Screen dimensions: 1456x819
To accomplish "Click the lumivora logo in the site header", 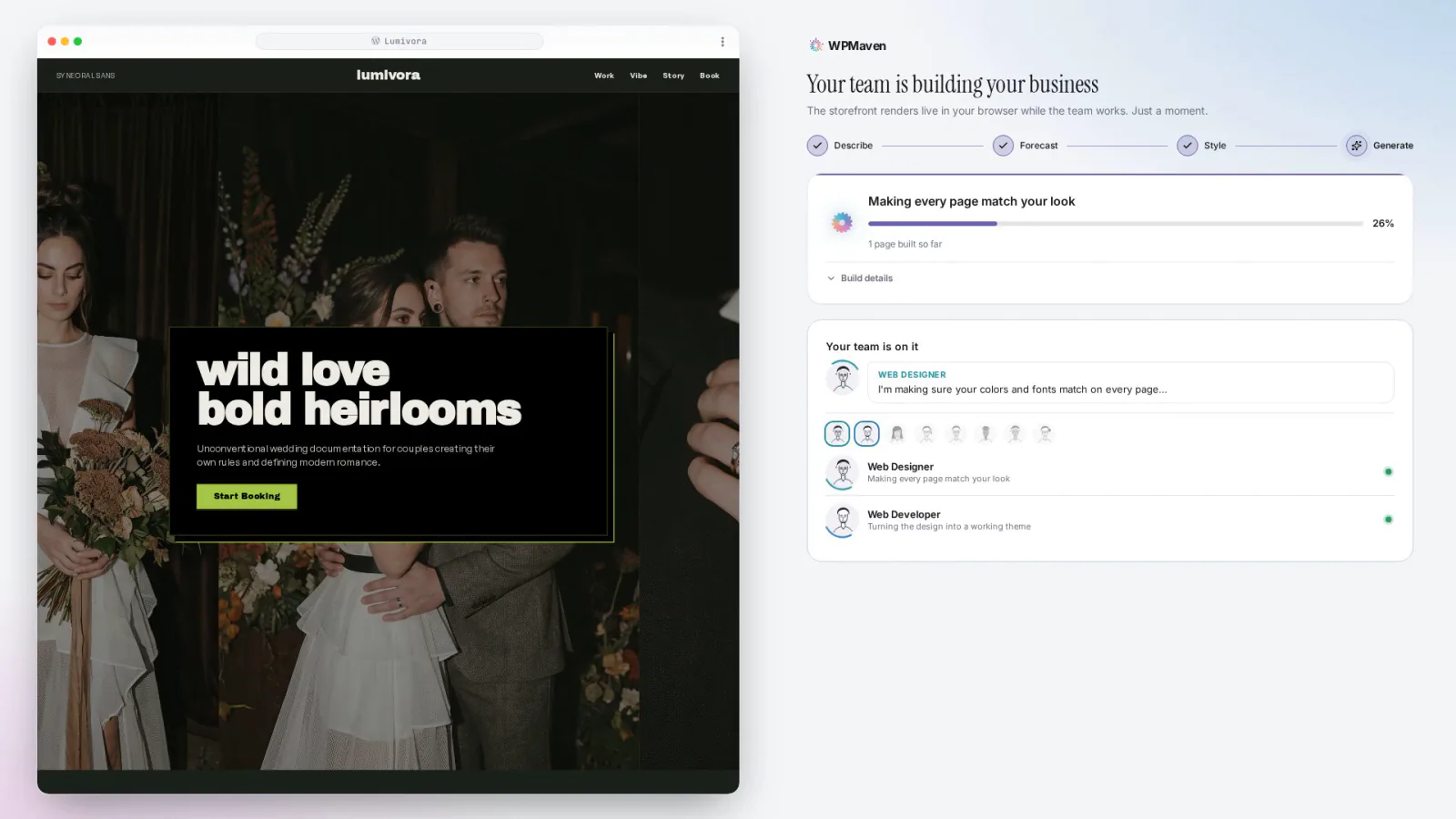I will tap(389, 75).
